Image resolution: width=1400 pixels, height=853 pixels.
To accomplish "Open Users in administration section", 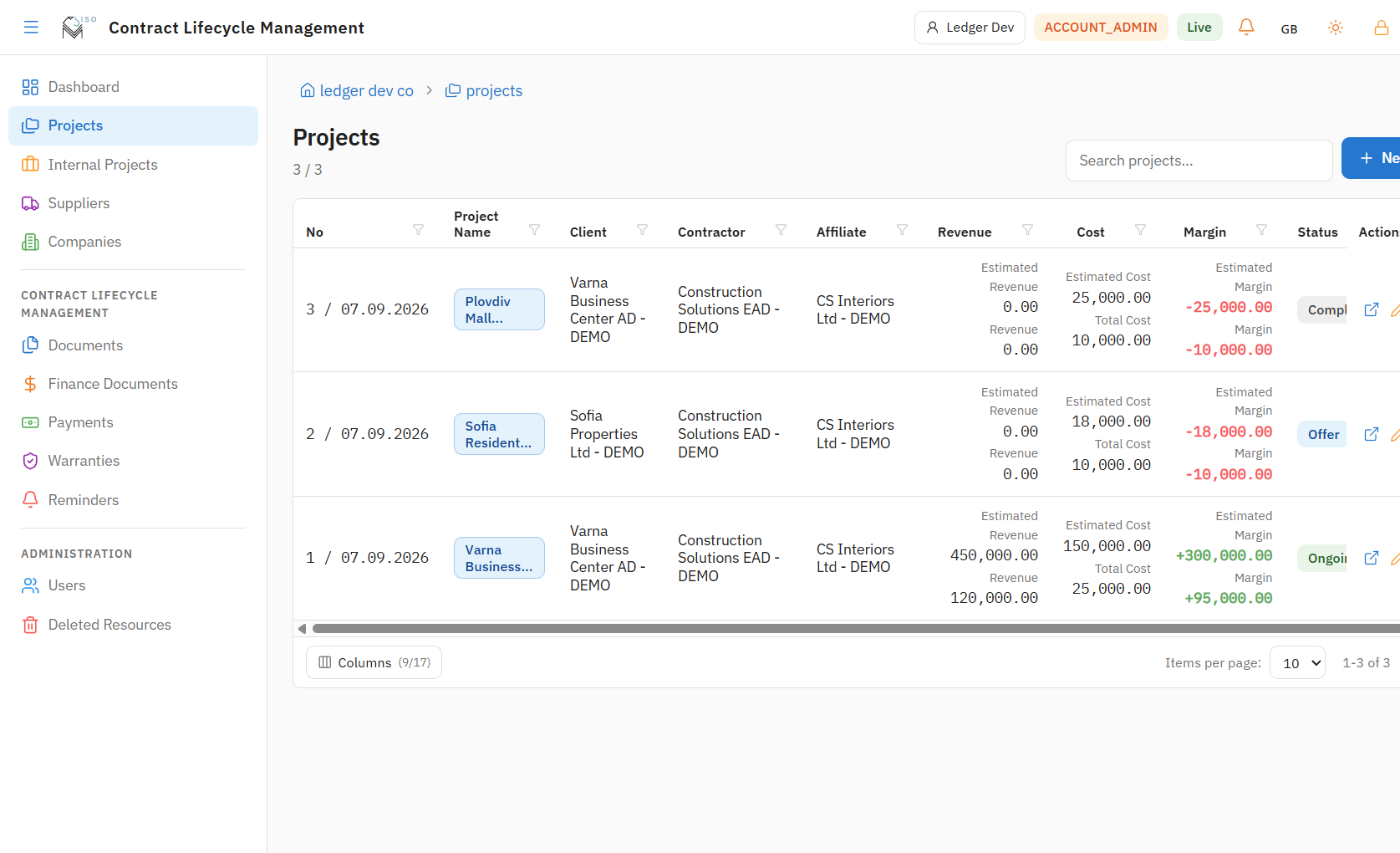I will point(133,585).
